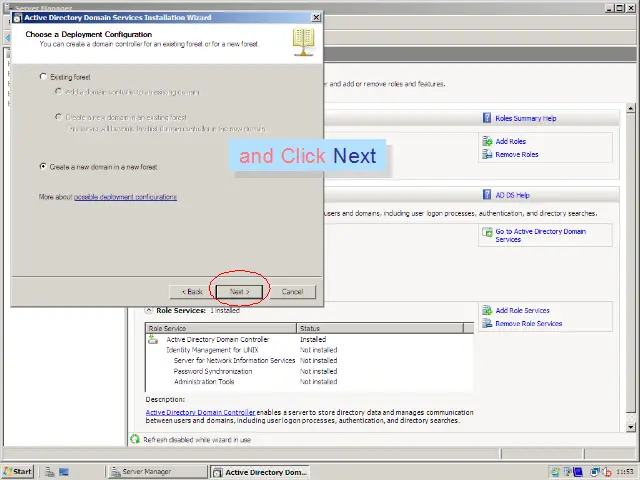Screen dimensions: 640x480
Task: Click the Active Directory Domain Controller row icon
Action: point(153,339)
